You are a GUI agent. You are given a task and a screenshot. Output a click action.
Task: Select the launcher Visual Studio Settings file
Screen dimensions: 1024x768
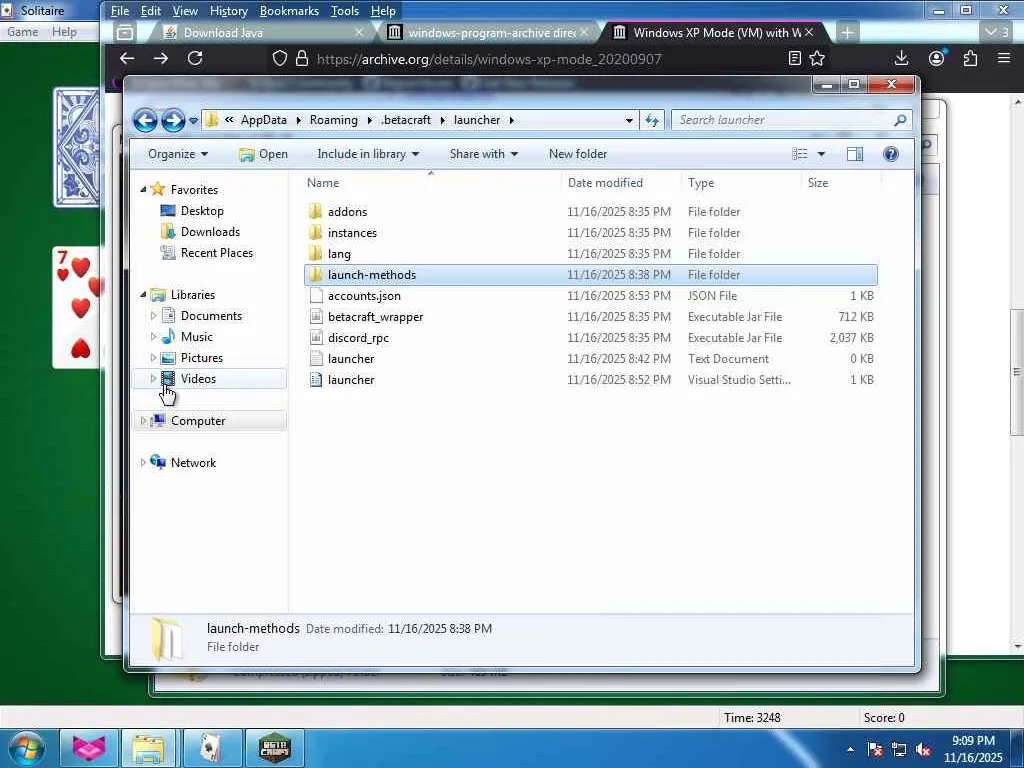tap(590, 379)
